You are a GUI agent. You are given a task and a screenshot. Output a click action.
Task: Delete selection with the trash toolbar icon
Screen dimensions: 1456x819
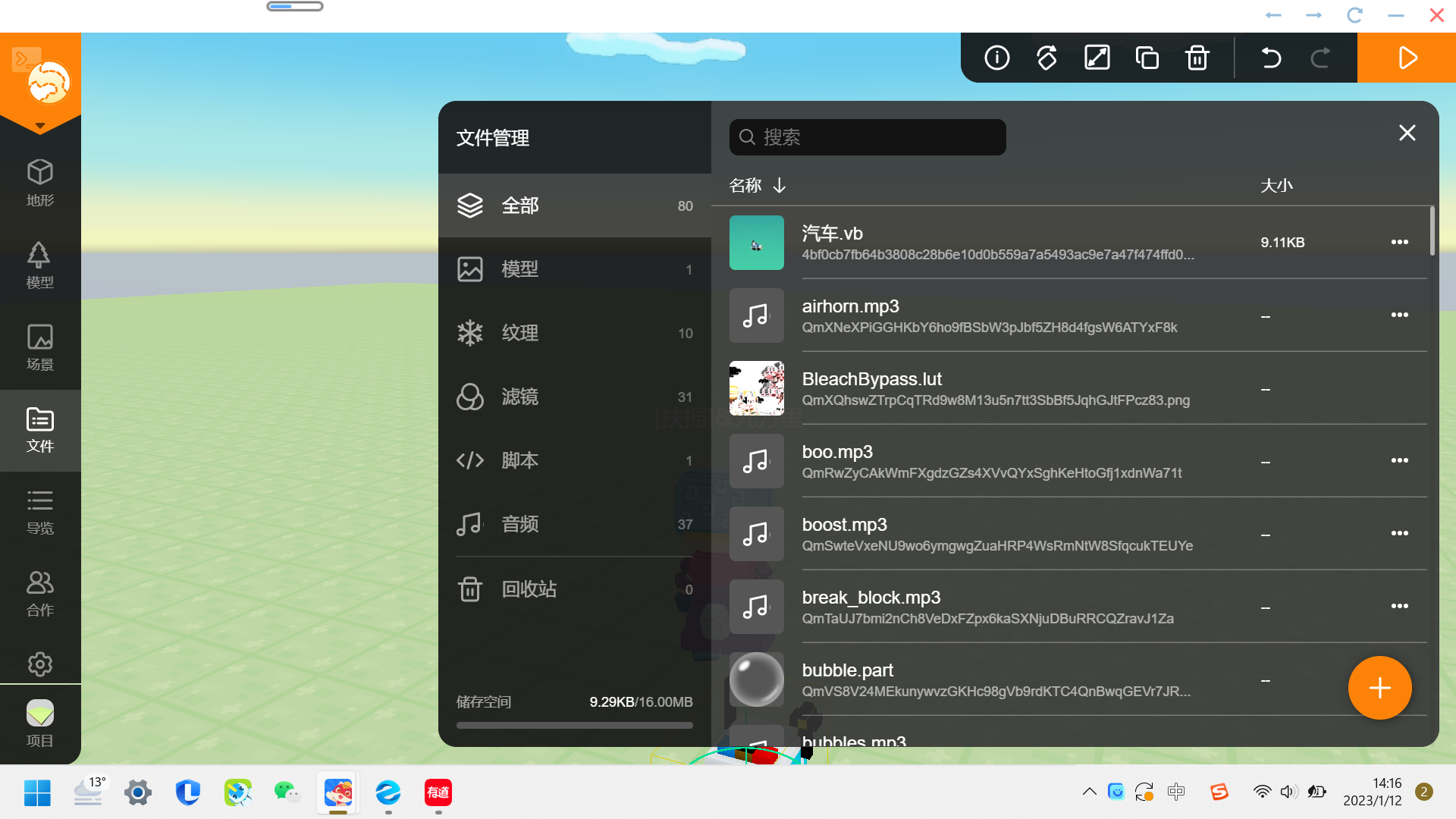[x=1197, y=58]
